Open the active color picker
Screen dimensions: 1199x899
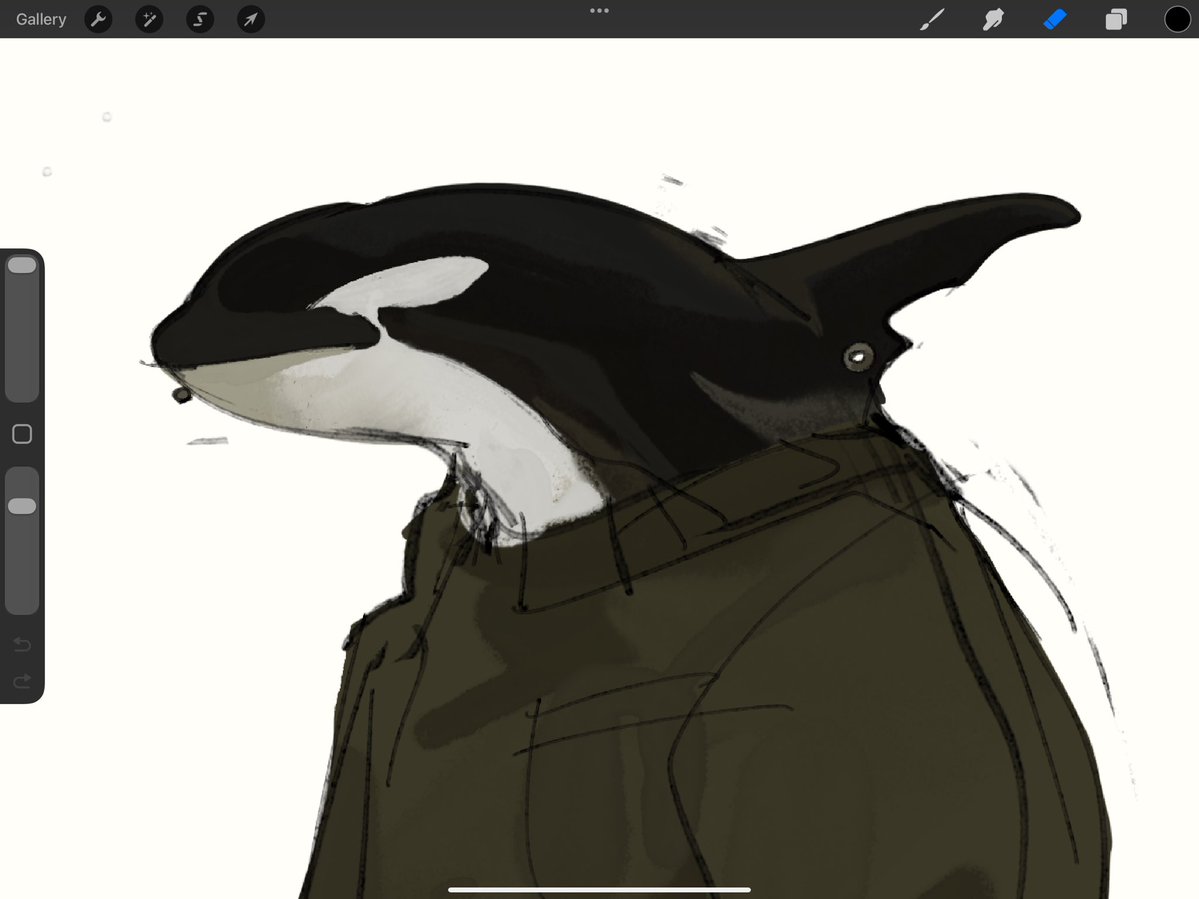[x=1178, y=19]
